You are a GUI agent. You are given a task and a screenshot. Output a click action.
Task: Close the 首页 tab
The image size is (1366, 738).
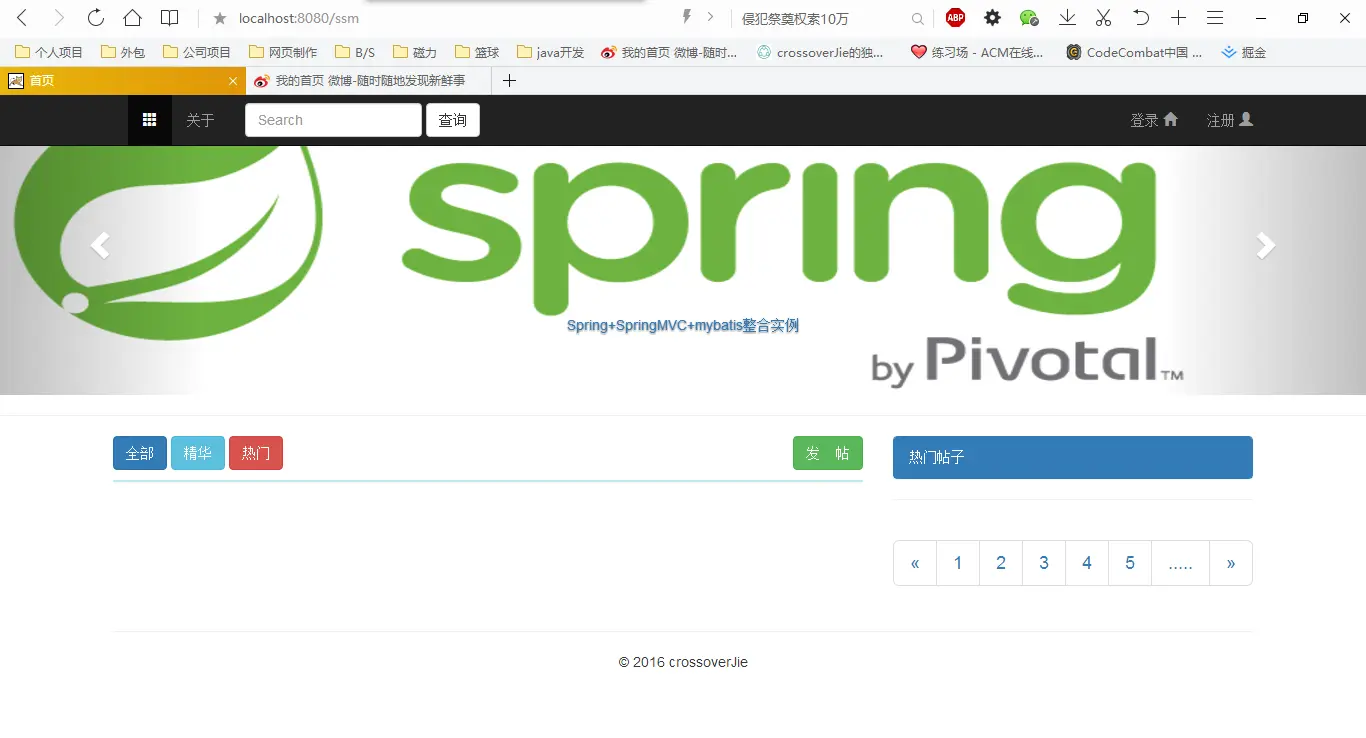(233, 81)
